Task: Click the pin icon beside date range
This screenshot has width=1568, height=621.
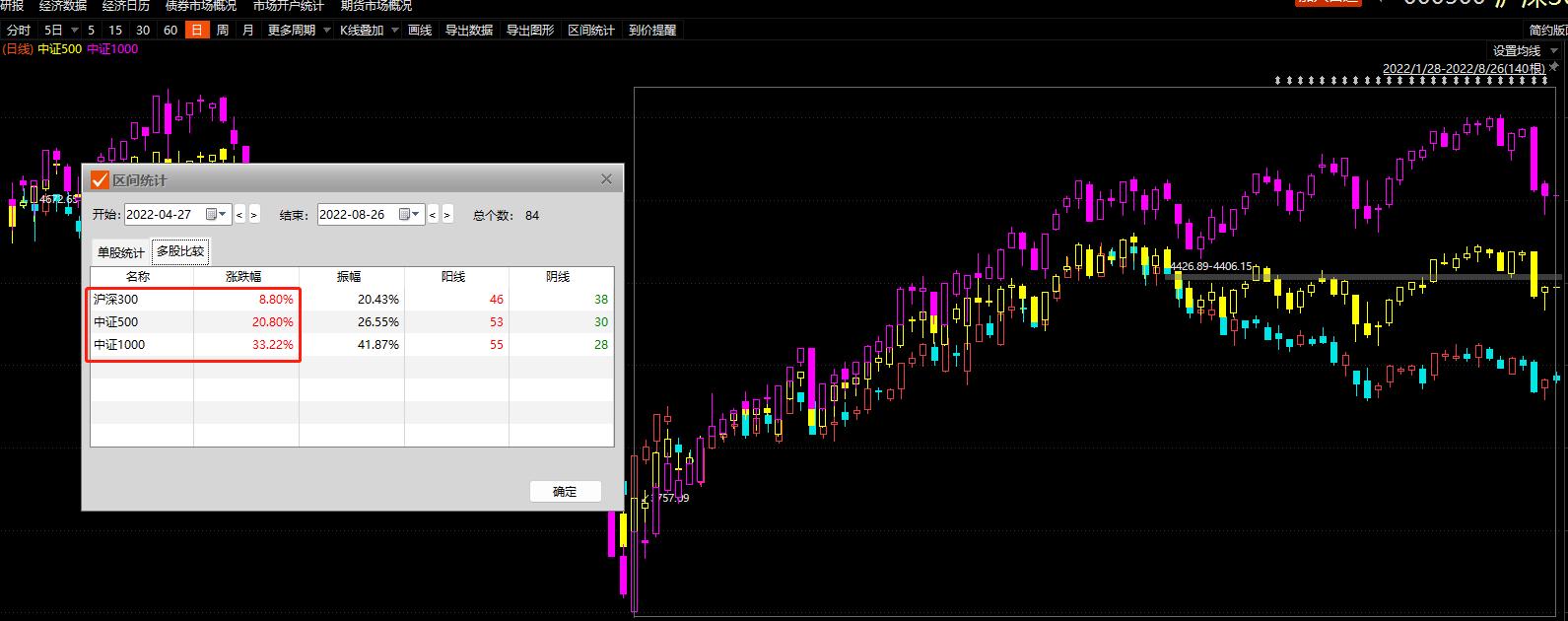Action: [1554, 67]
